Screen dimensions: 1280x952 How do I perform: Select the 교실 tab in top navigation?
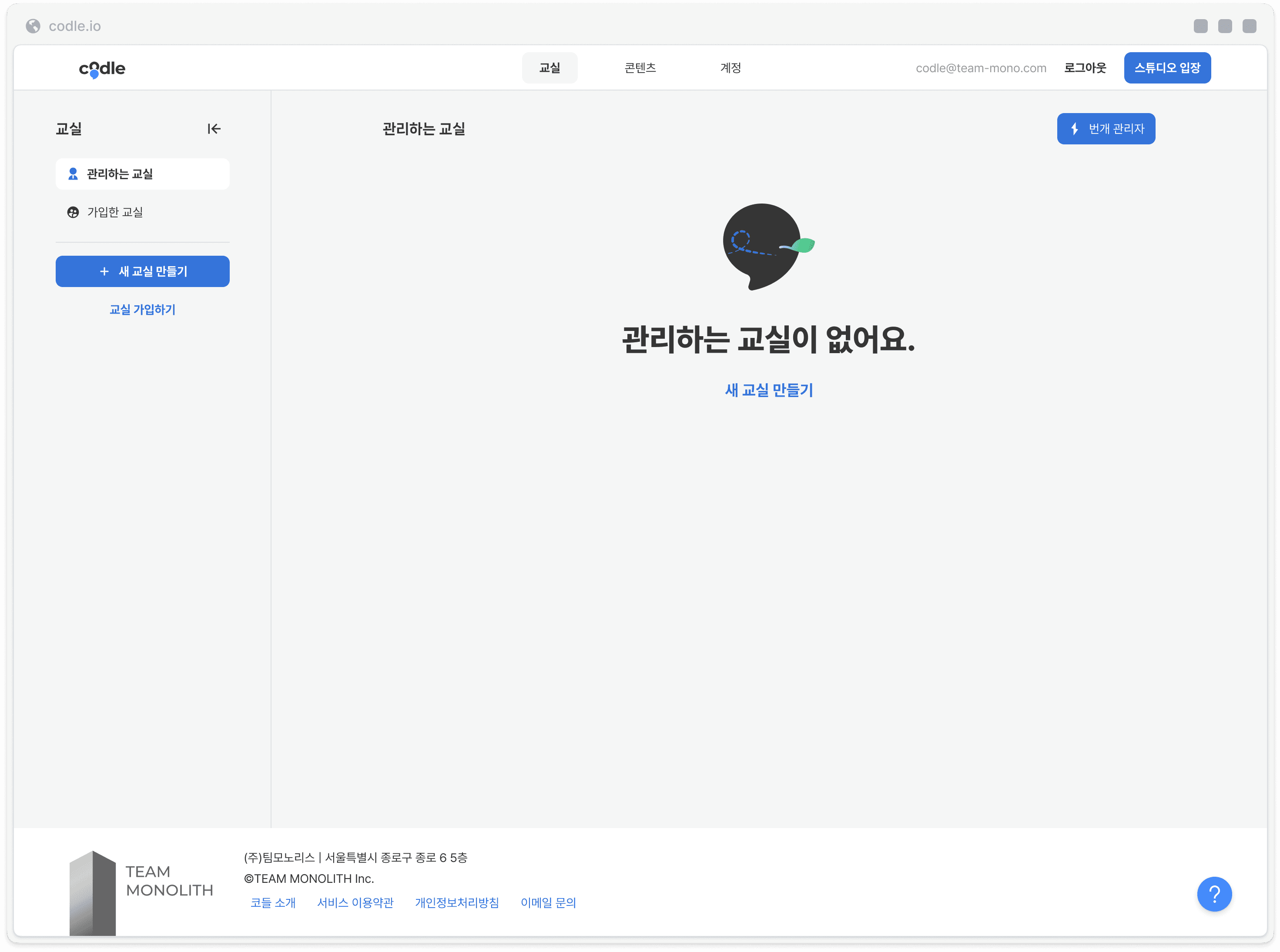[x=550, y=68]
